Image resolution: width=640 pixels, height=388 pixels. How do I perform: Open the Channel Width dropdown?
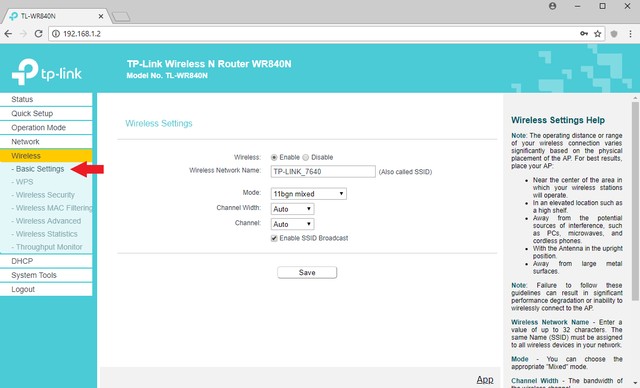pyautogui.click(x=292, y=209)
